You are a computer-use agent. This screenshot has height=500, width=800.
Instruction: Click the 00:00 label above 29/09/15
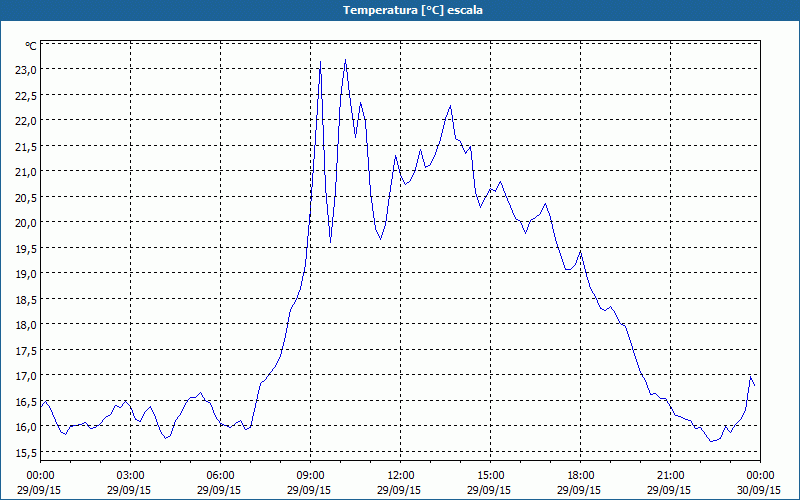coord(41,476)
